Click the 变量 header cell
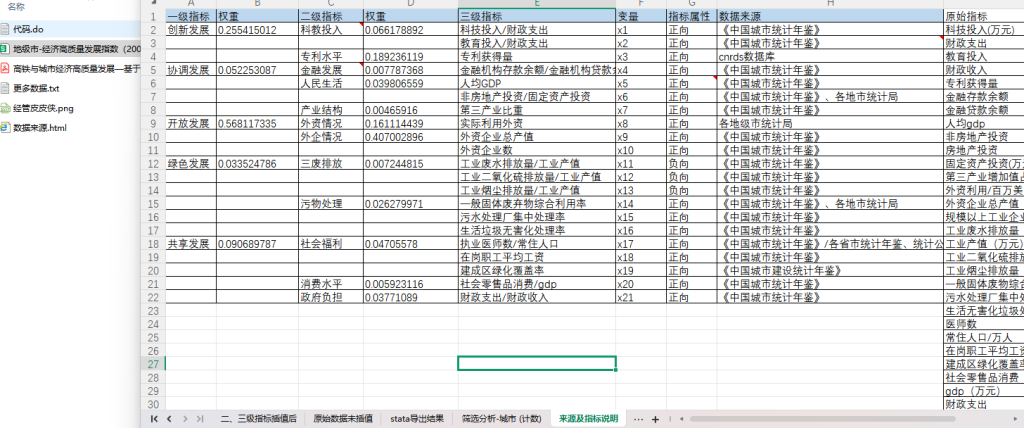This screenshot has height=428, width=1024. pos(641,16)
